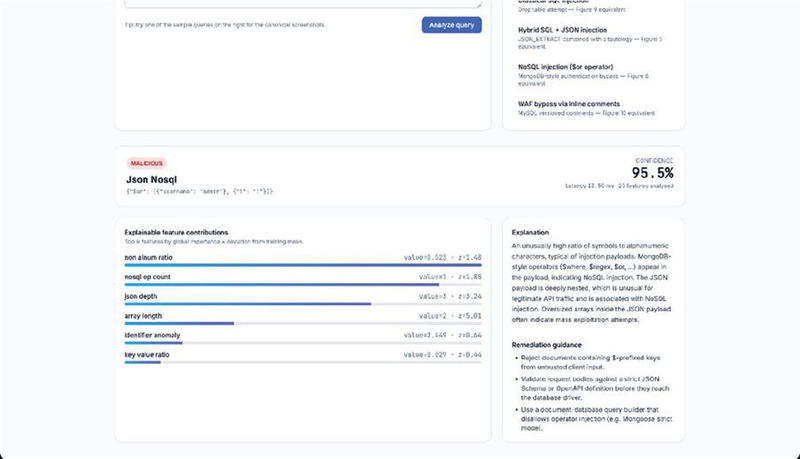This screenshot has width=800, height=459.
Task: Select the WAF bypass via inline comments sample
Action: [x=592, y=108]
